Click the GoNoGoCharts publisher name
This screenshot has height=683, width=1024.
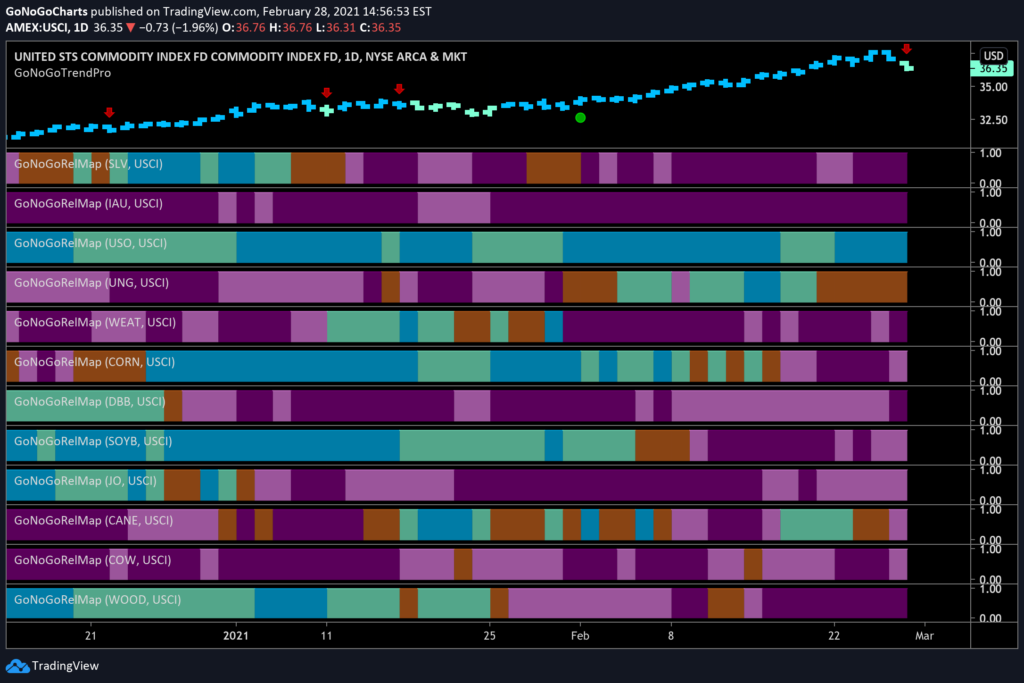click(46, 11)
